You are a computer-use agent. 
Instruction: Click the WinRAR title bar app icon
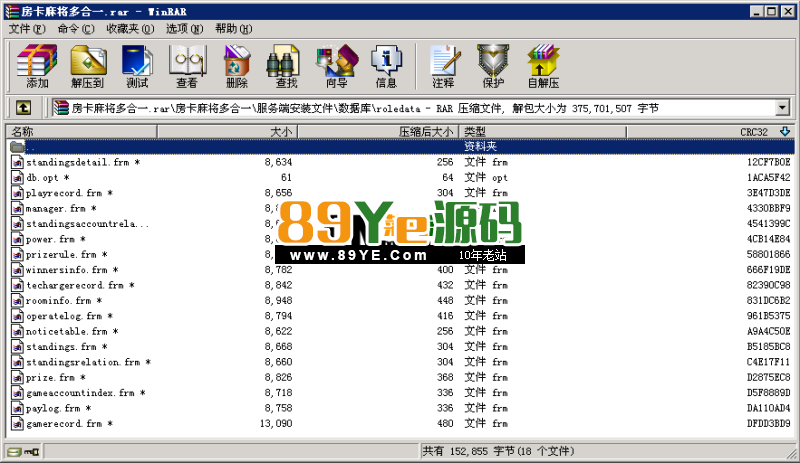tap(12, 11)
